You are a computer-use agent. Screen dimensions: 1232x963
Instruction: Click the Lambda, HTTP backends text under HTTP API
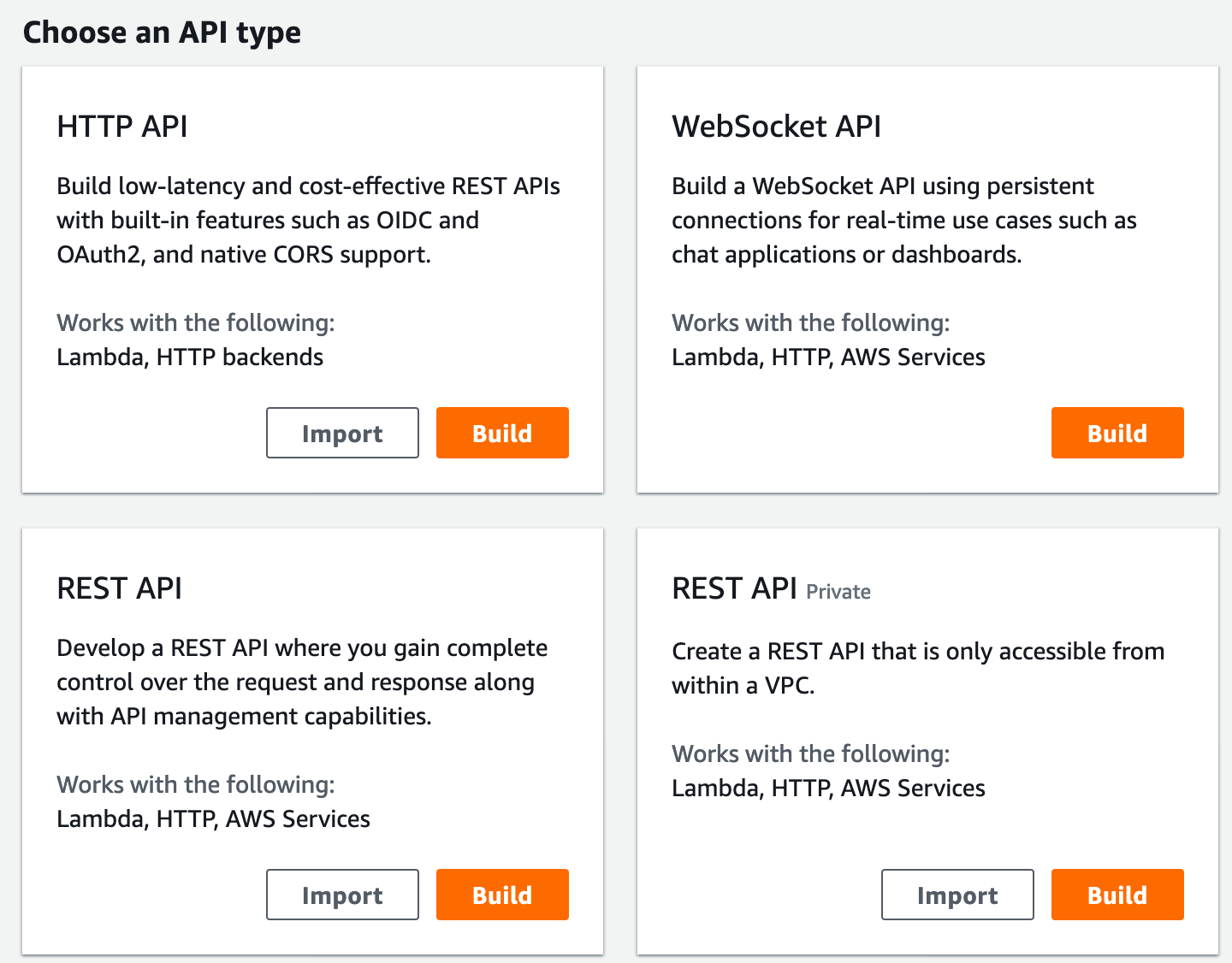click(190, 357)
